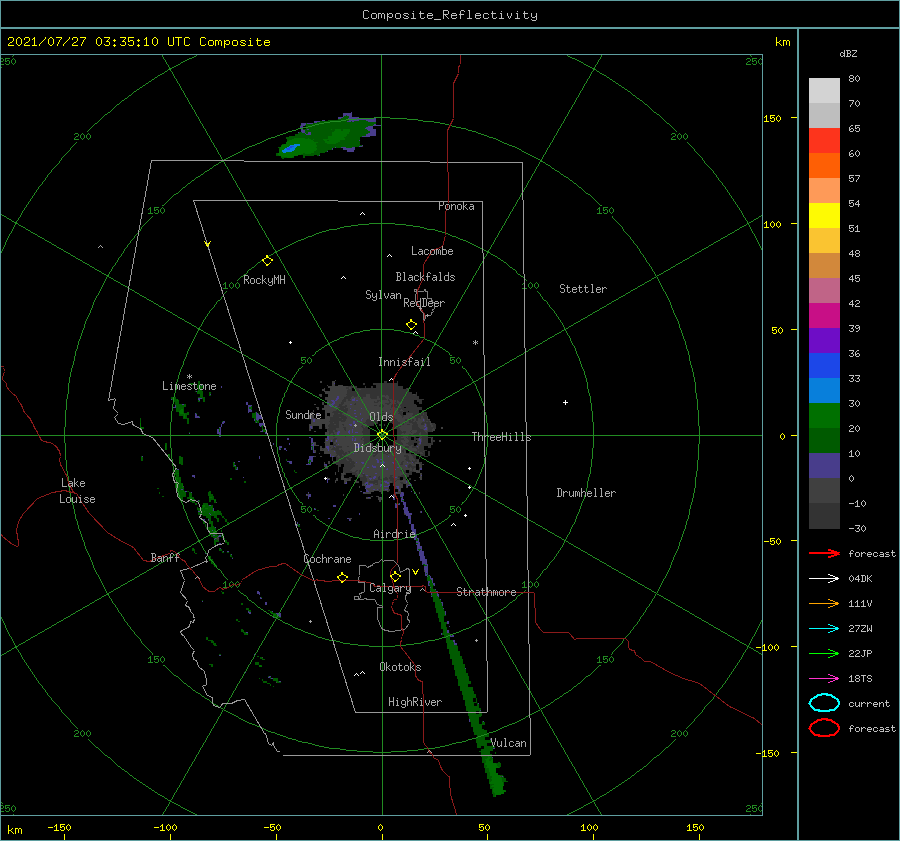Select the slate purple 10 dBZ swatch
Viewport: 900px width, 841px height.
click(824, 466)
